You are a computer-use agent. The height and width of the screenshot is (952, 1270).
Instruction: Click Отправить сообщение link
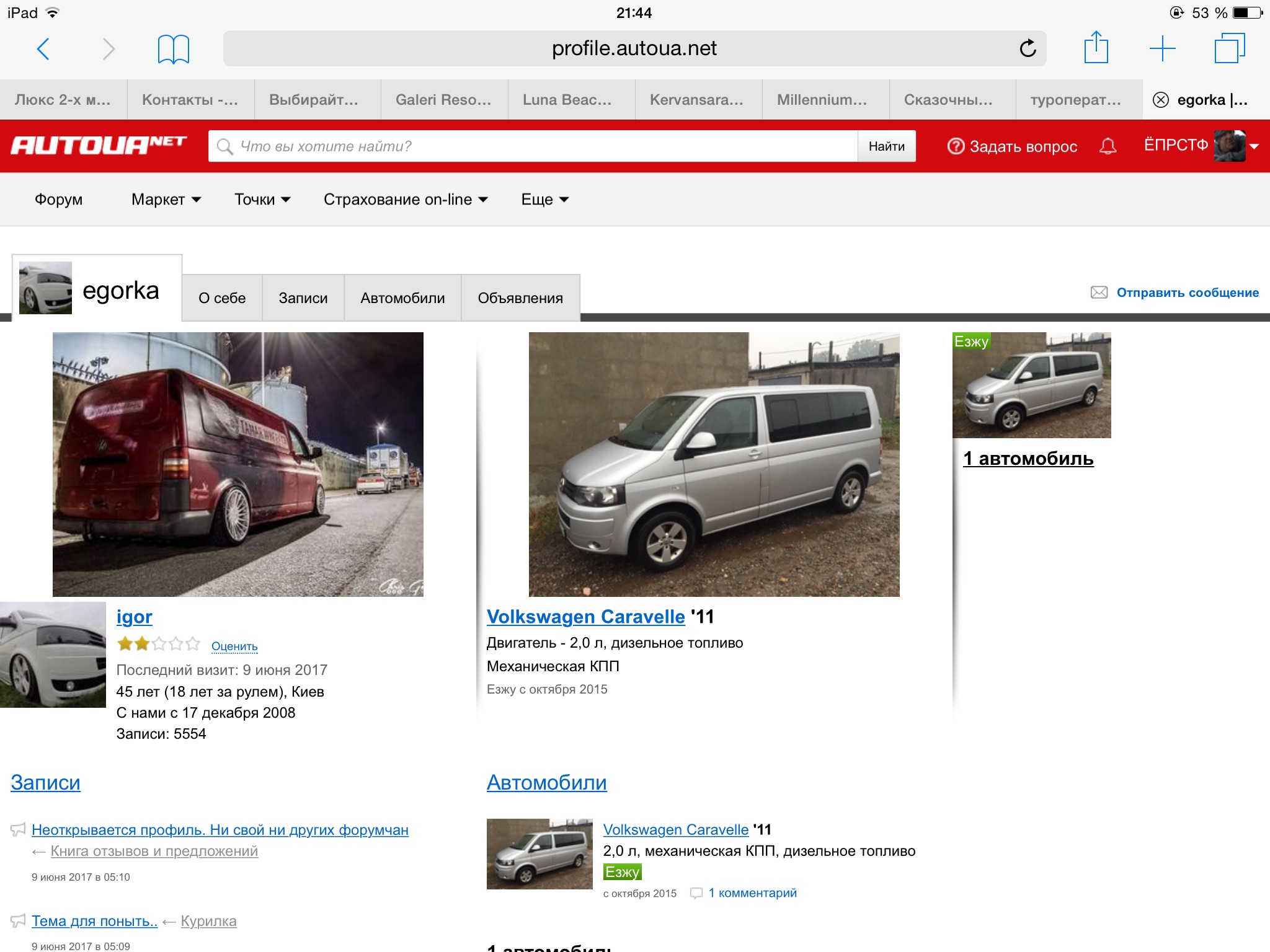click(x=1187, y=293)
